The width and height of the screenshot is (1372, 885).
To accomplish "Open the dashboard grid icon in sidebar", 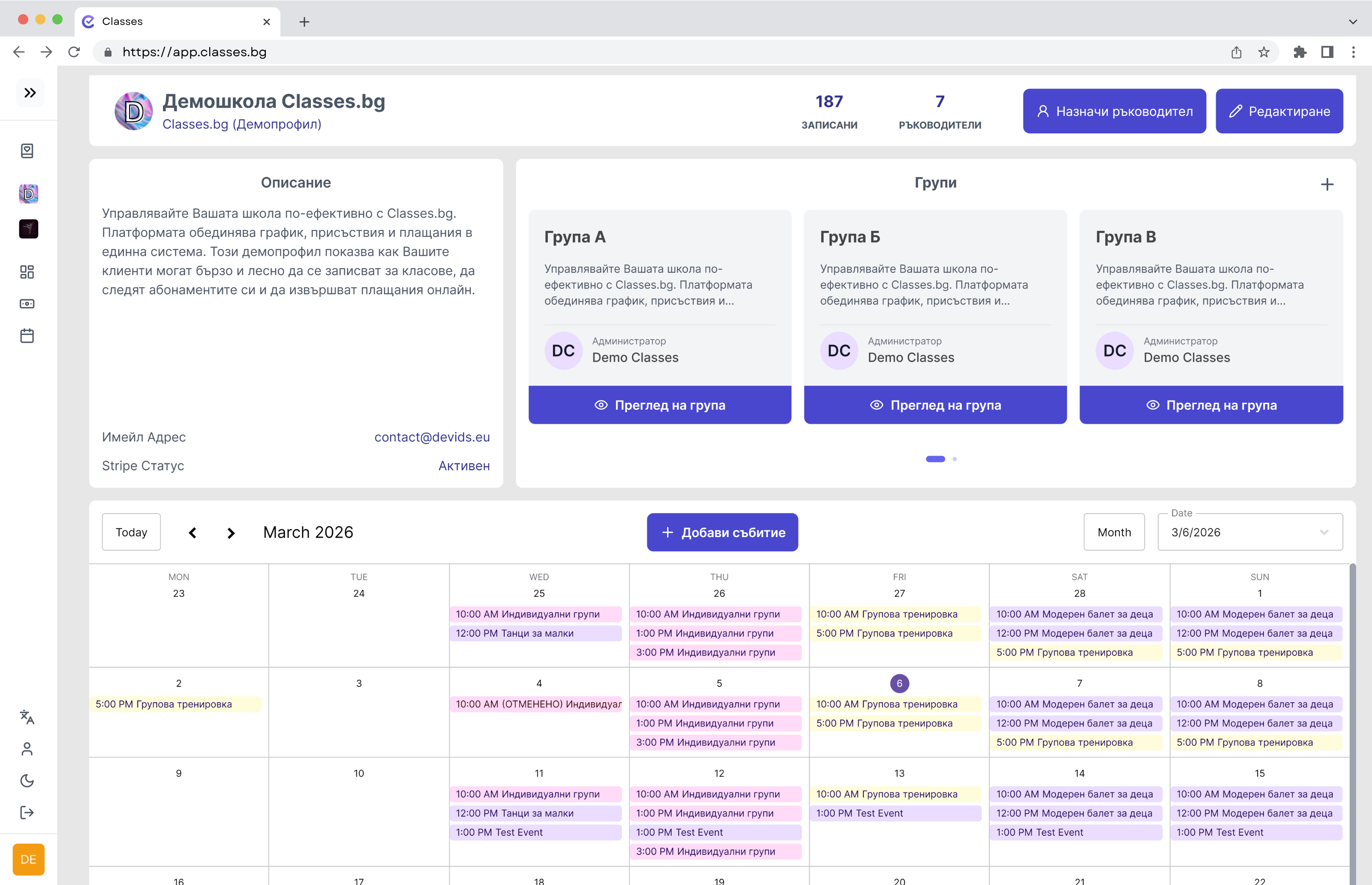I will 27,272.
